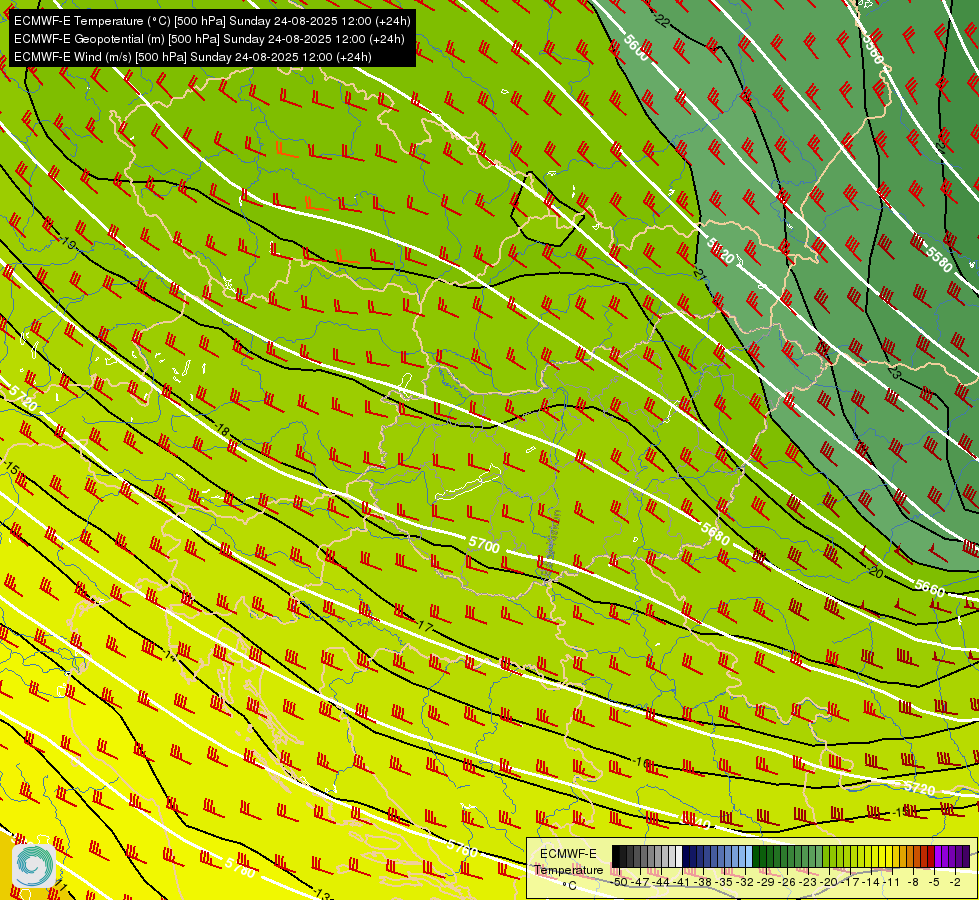Click the -41 colorbar tick label

pyautogui.click(x=682, y=883)
